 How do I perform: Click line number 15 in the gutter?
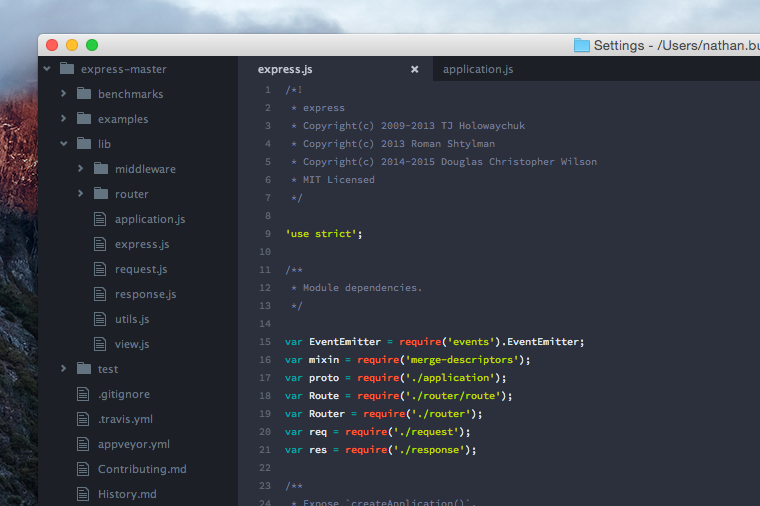coord(265,342)
